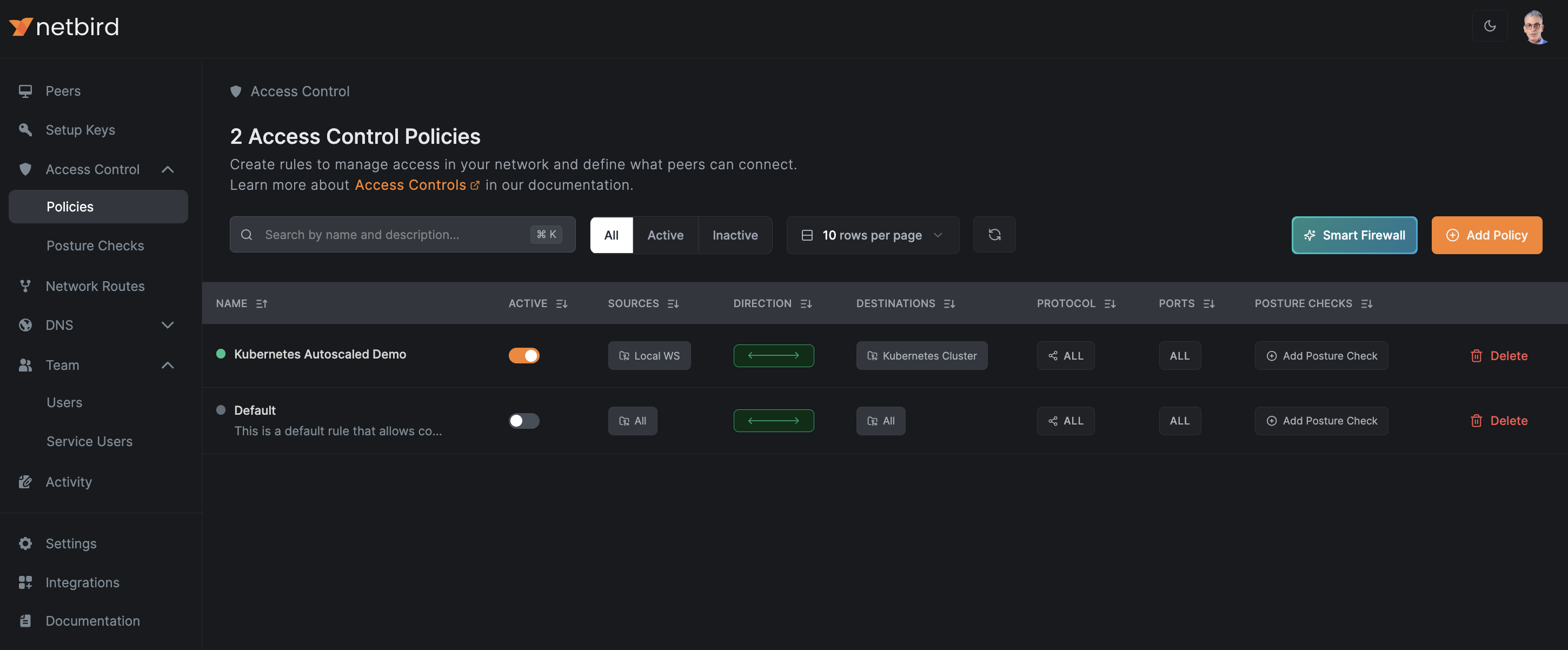Switch to the Posture Checks tab
The image size is (1568, 650).
click(x=95, y=246)
